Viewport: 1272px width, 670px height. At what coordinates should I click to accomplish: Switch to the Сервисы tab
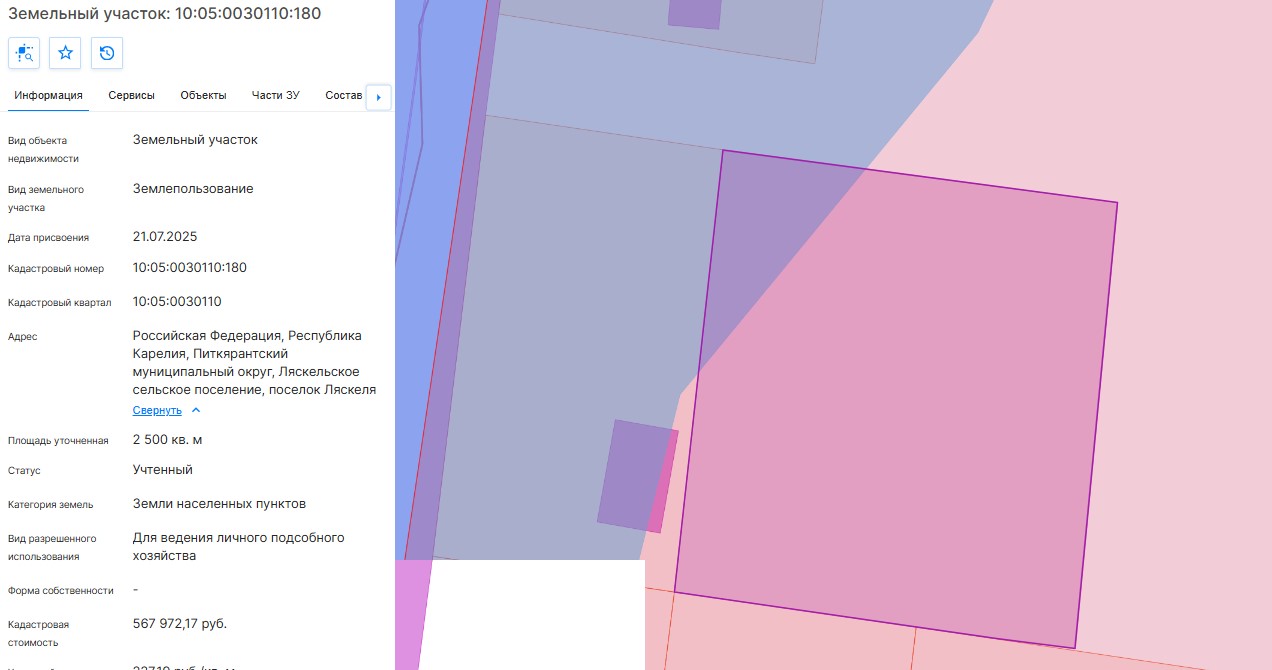point(131,95)
